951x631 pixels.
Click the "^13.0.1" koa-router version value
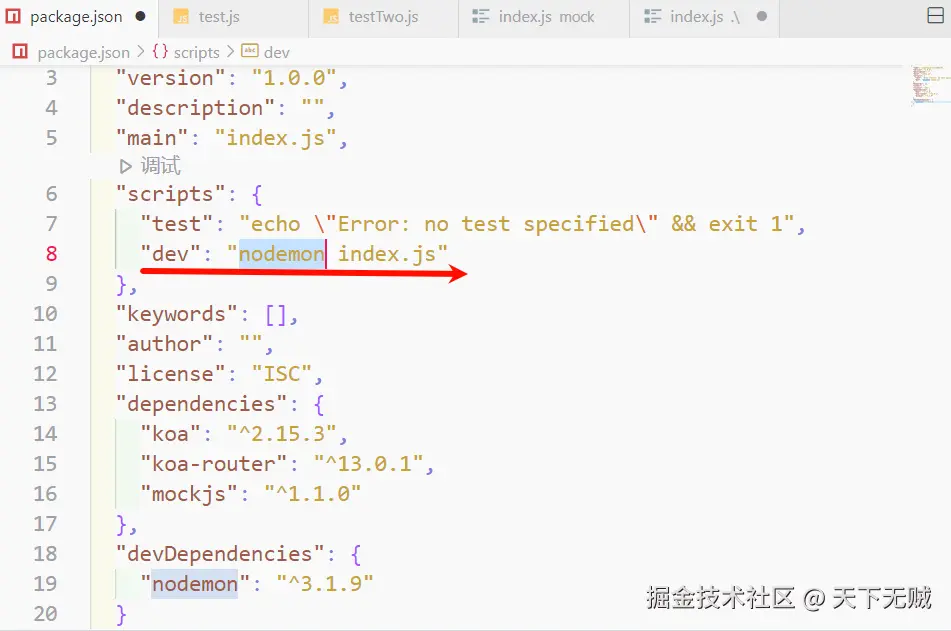pyautogui.click(x=369, y=464)
